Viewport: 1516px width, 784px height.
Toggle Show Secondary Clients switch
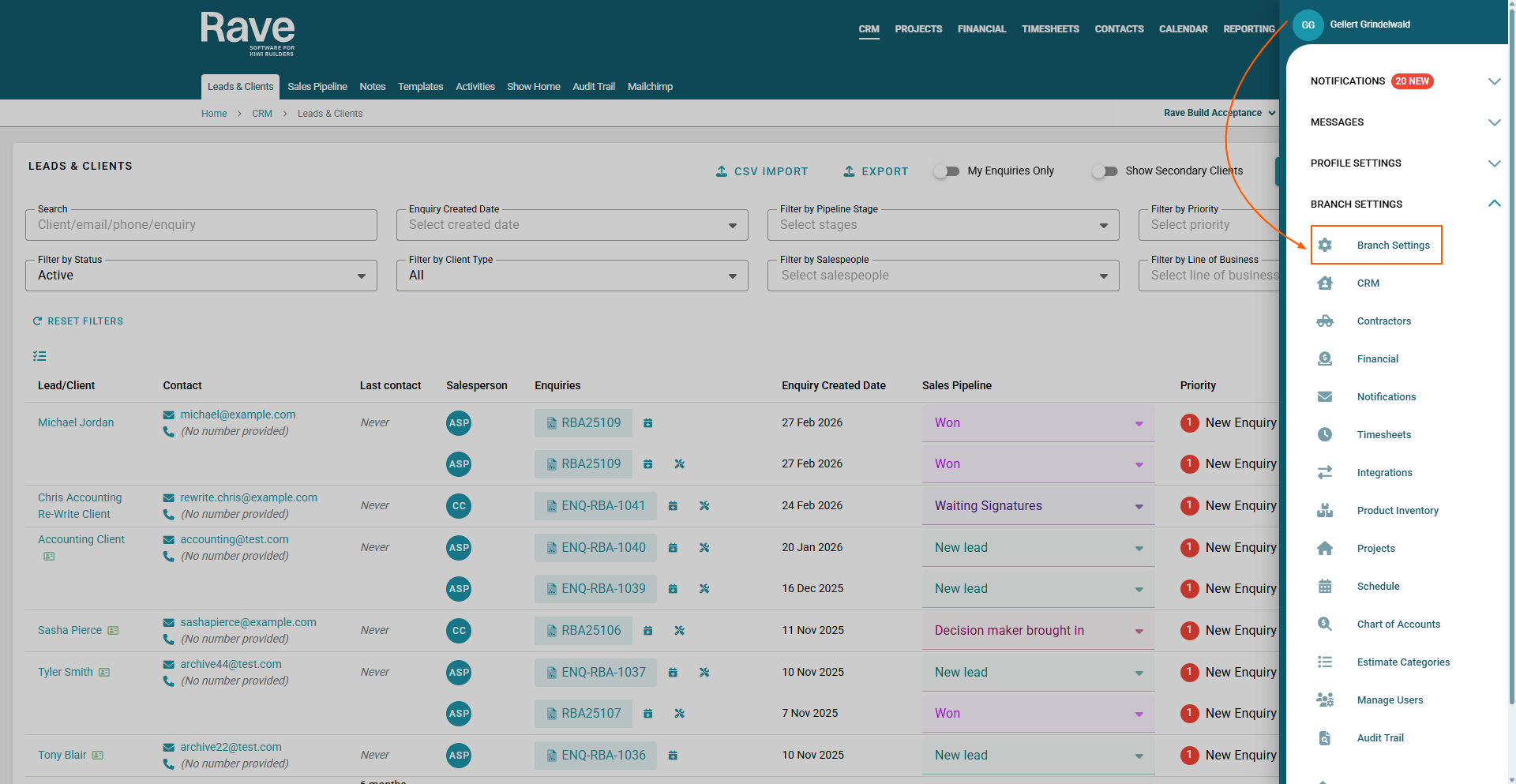(x=1105, y=171)
